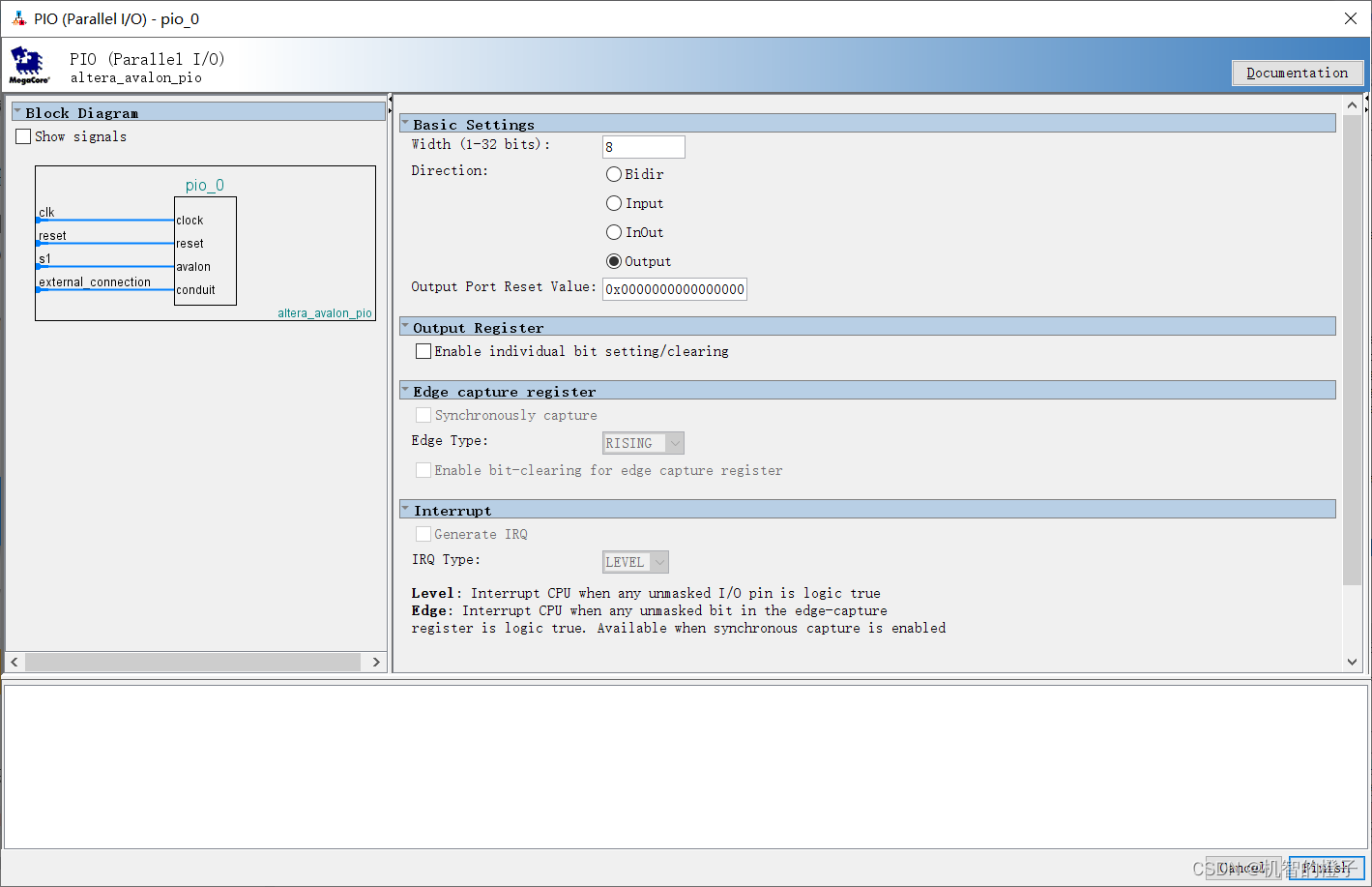Collapse the Block Diagram section
Viewport: 1372px width, 887px height.
tap(17, 112)
